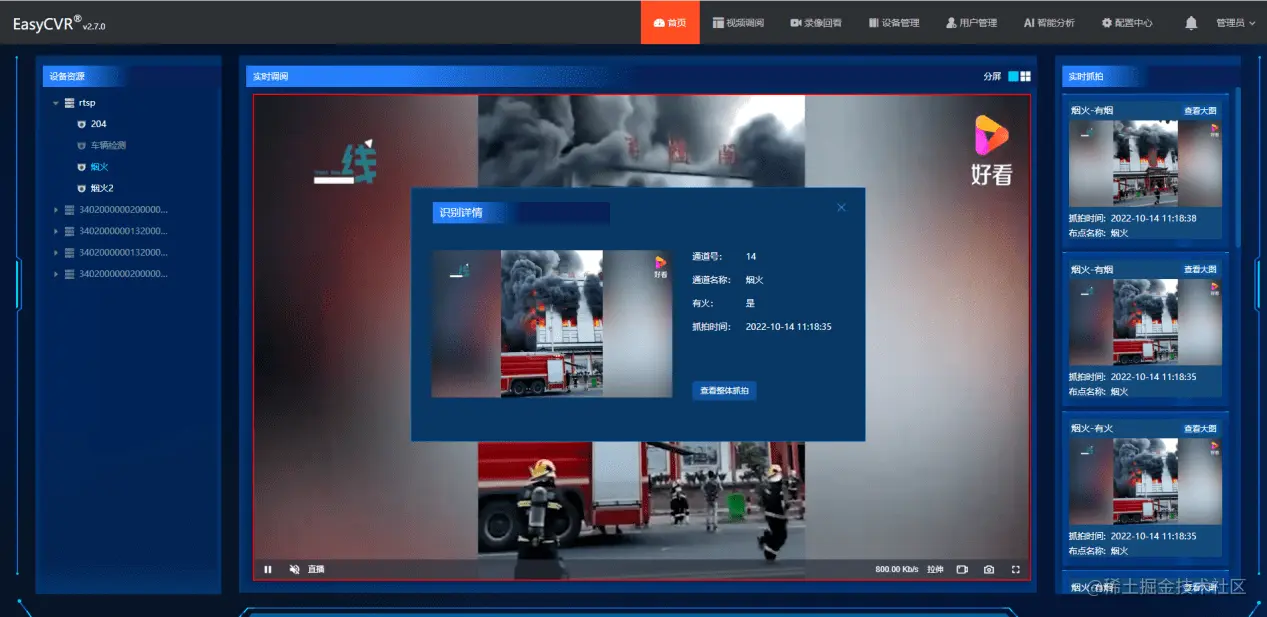Take a snapshot with the camera icon

[989, 569]
